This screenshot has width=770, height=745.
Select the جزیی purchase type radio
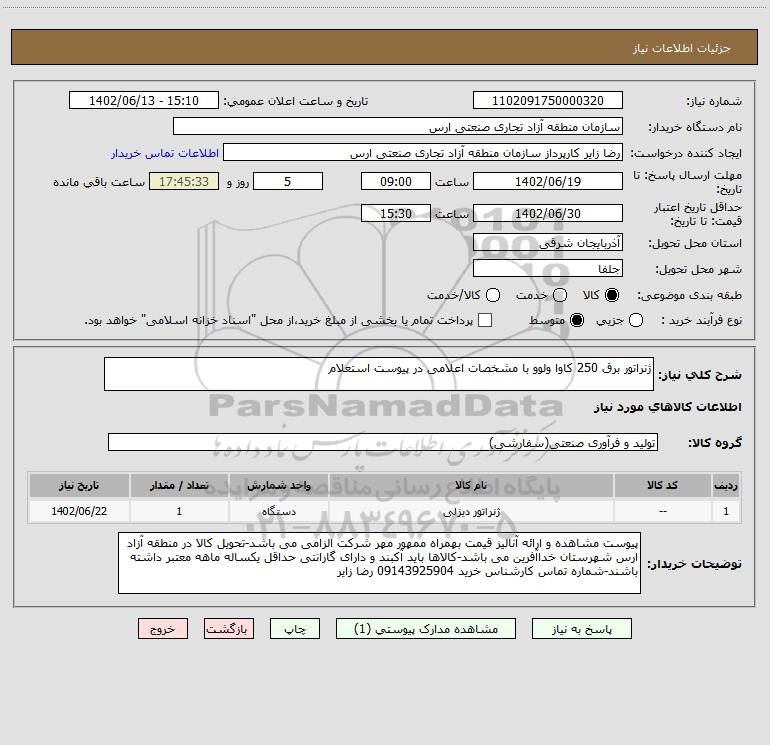[x=636, y=320]
